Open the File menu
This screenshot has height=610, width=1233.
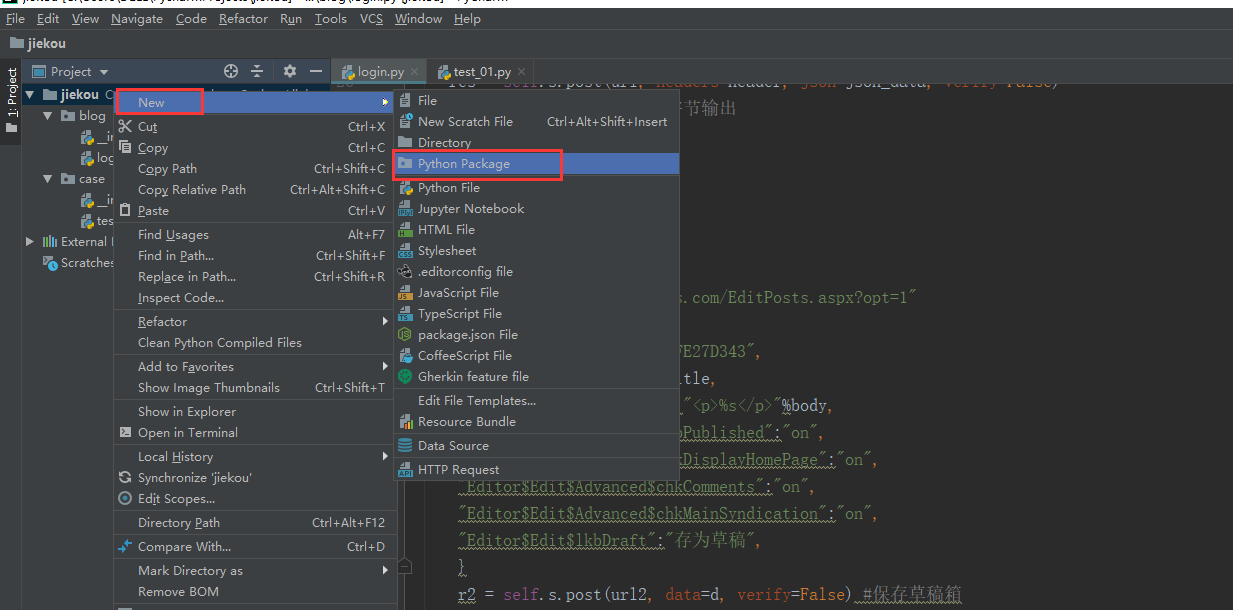15,19
